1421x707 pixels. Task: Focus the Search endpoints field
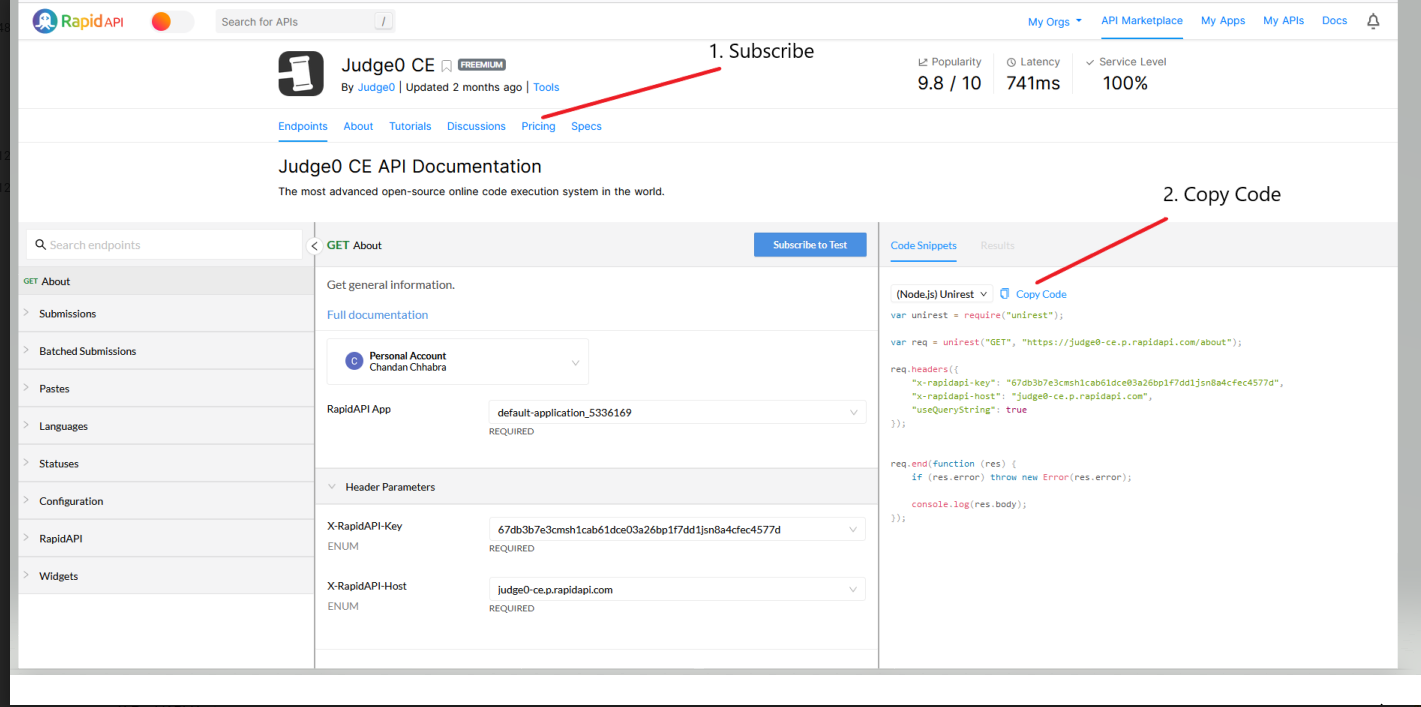point(164,244)
